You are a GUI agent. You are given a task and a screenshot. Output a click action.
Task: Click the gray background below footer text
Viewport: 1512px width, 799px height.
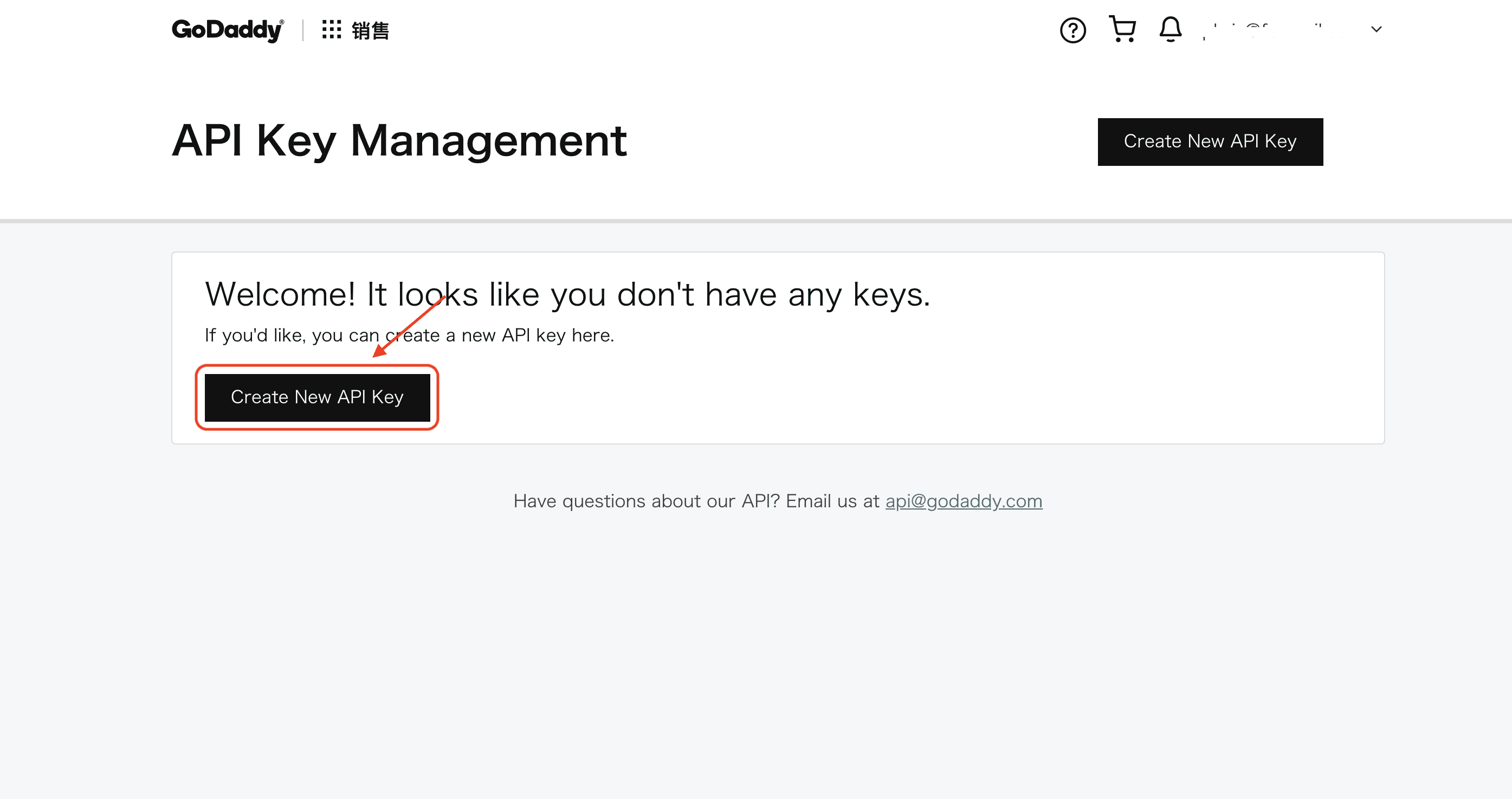pyautogui.click(x=756, y=646)
